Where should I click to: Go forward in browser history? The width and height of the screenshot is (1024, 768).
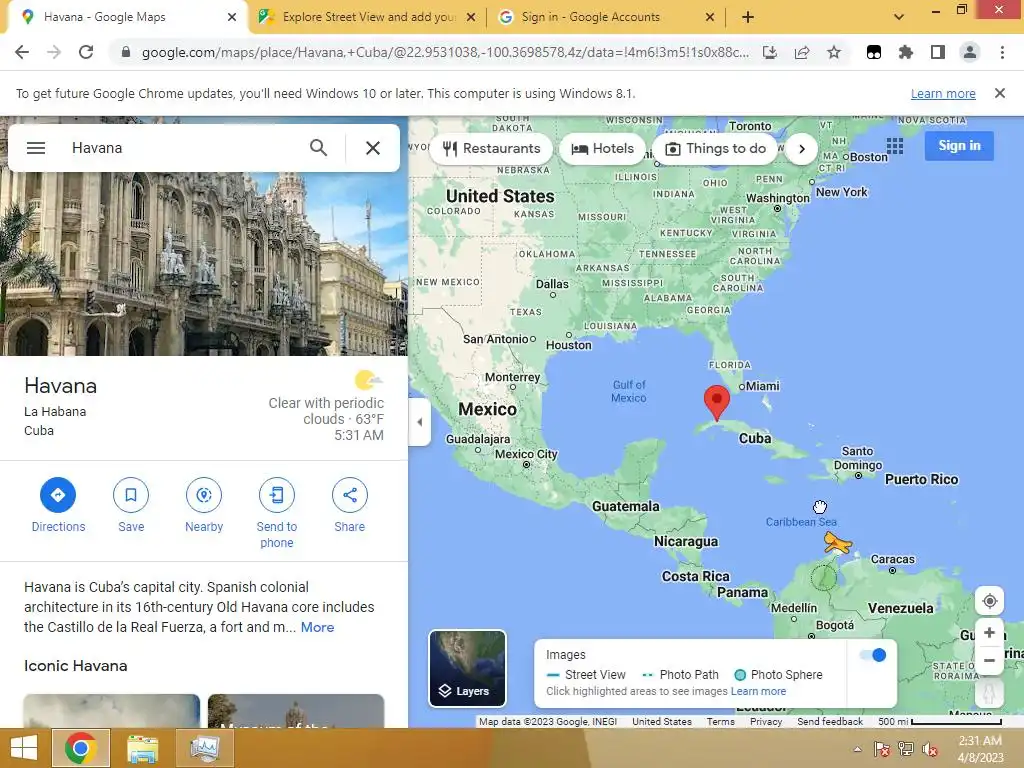(x=54, y=52)
